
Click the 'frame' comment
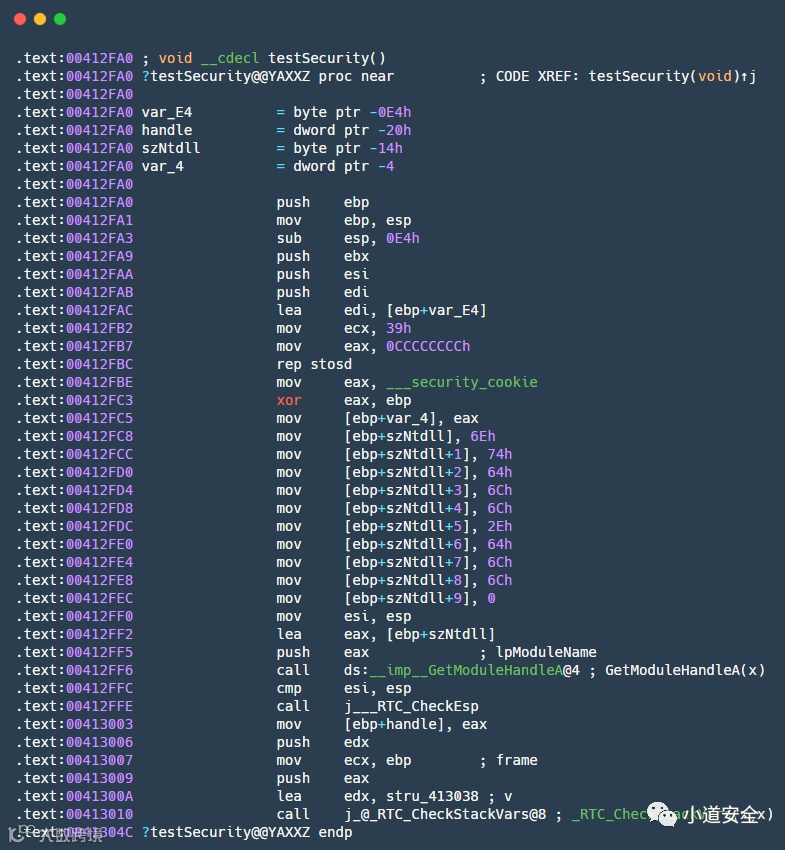click(517, 760)
